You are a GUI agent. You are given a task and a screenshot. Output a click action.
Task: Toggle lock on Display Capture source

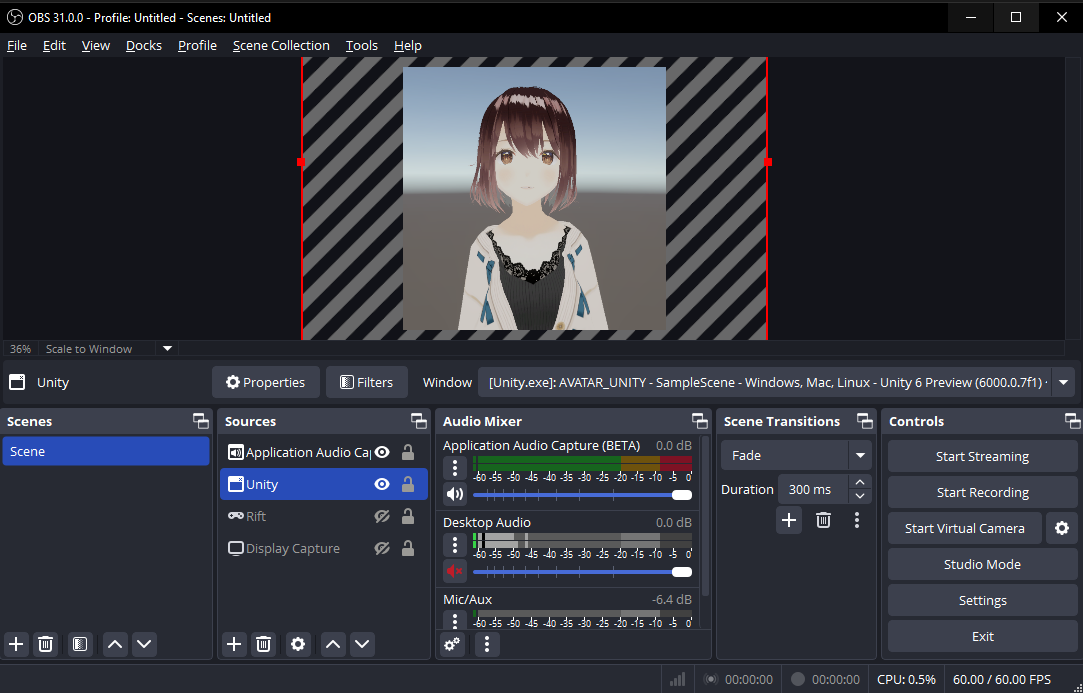[x=408, y=549]
